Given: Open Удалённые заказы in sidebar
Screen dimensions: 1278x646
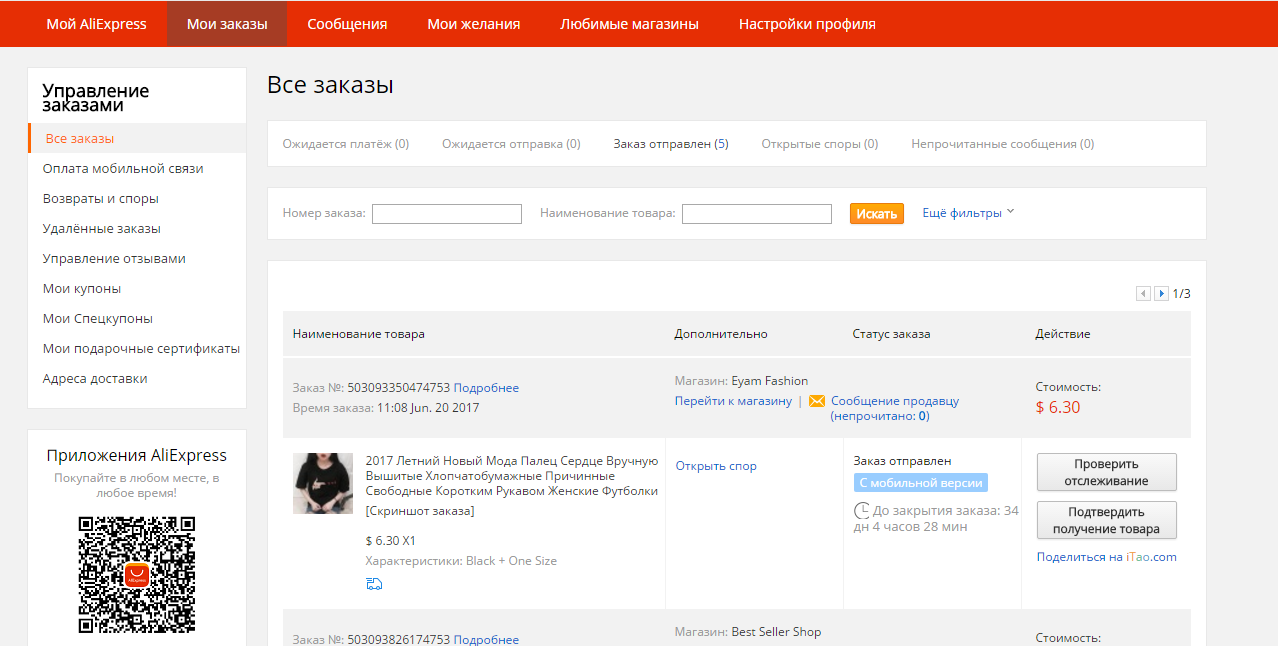Looking at the screenshot, I should (102, 229).
